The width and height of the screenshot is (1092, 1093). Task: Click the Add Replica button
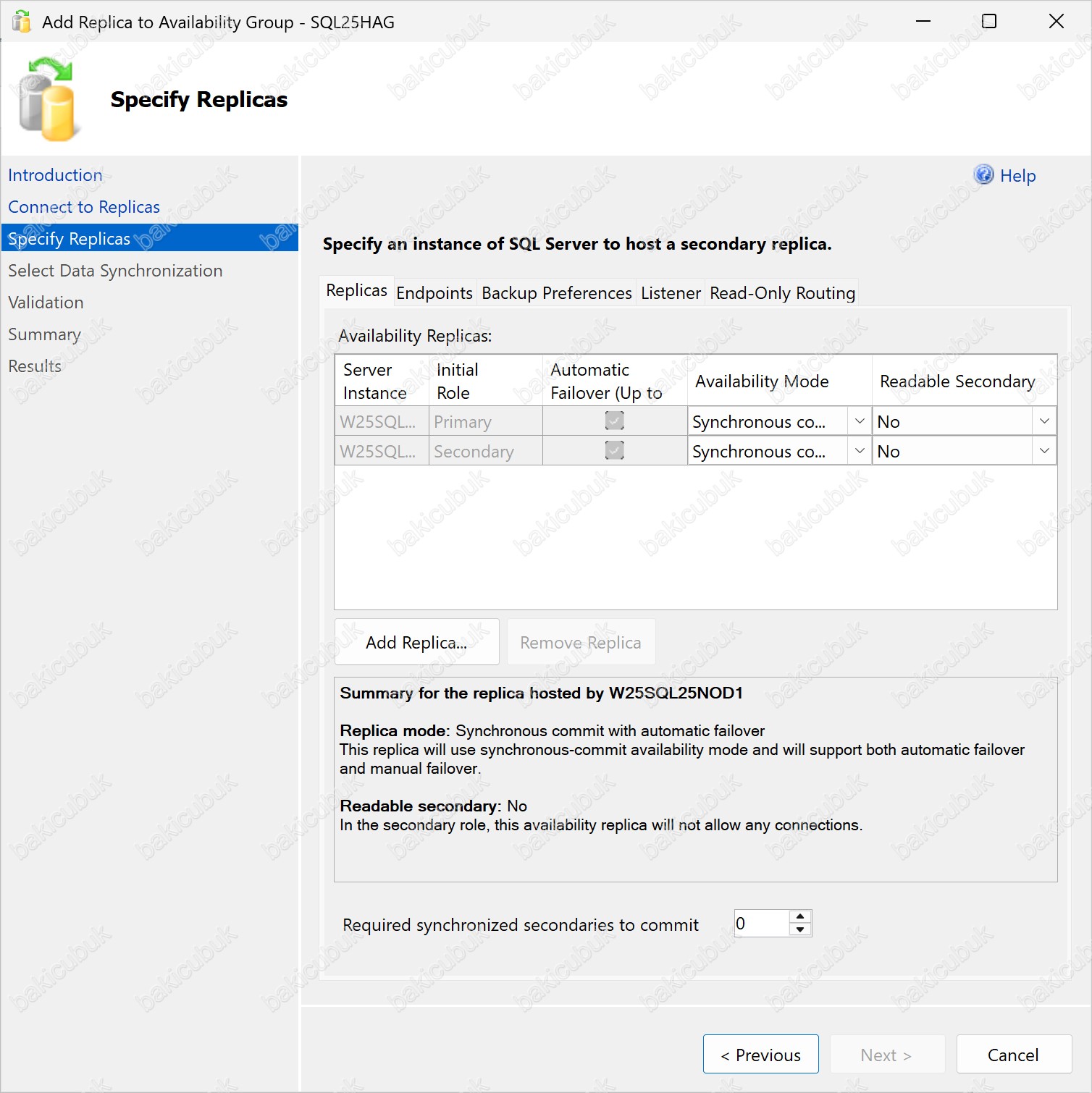[416, 642]
